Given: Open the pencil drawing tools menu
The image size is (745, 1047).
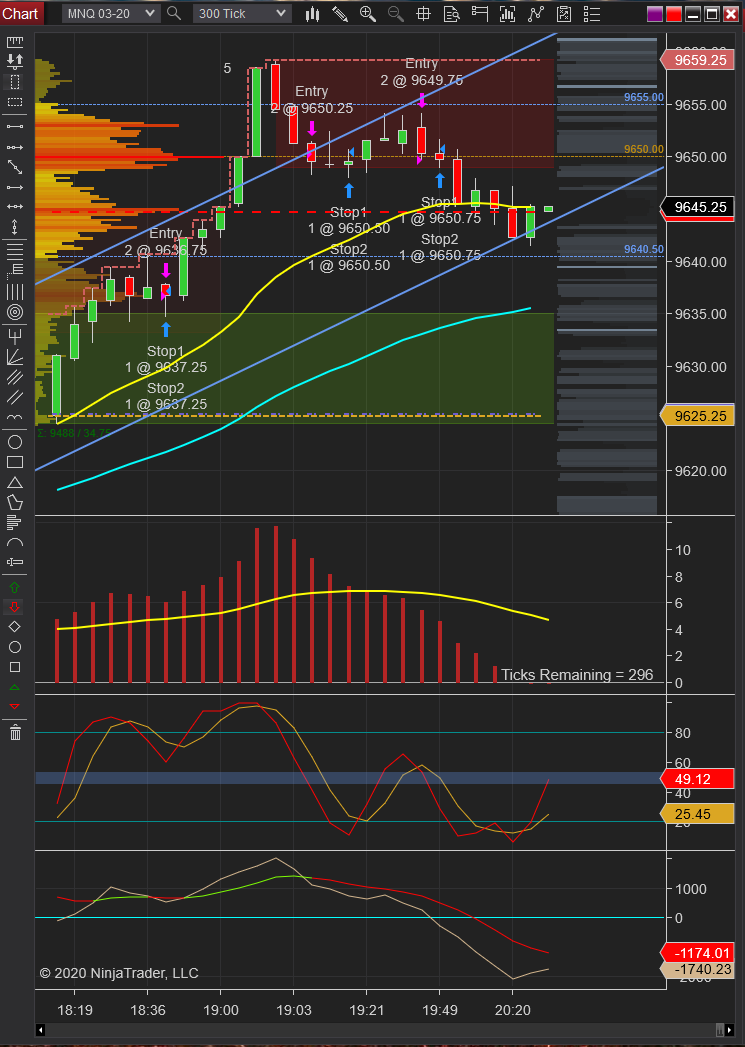Looking at the screenshot, I should (x=340, y=13).
